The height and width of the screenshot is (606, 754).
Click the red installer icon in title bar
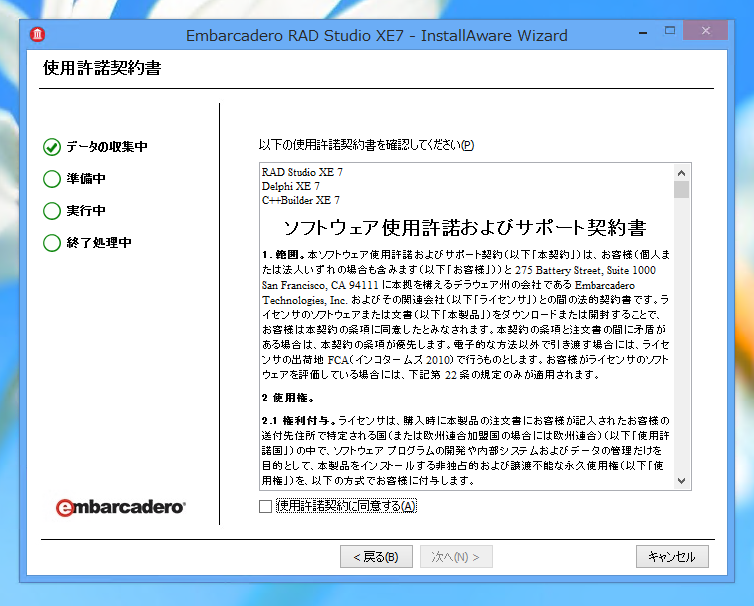(38, 35)
